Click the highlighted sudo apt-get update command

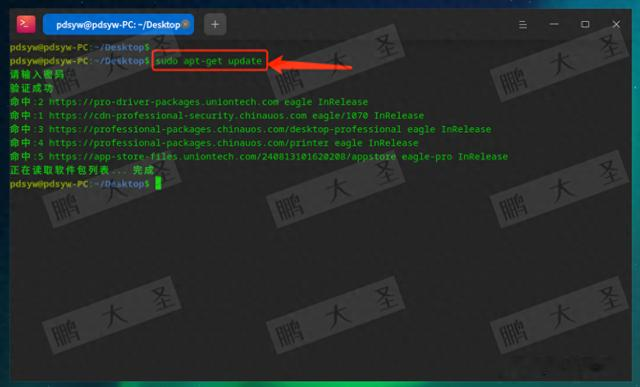tap(209, 61)
